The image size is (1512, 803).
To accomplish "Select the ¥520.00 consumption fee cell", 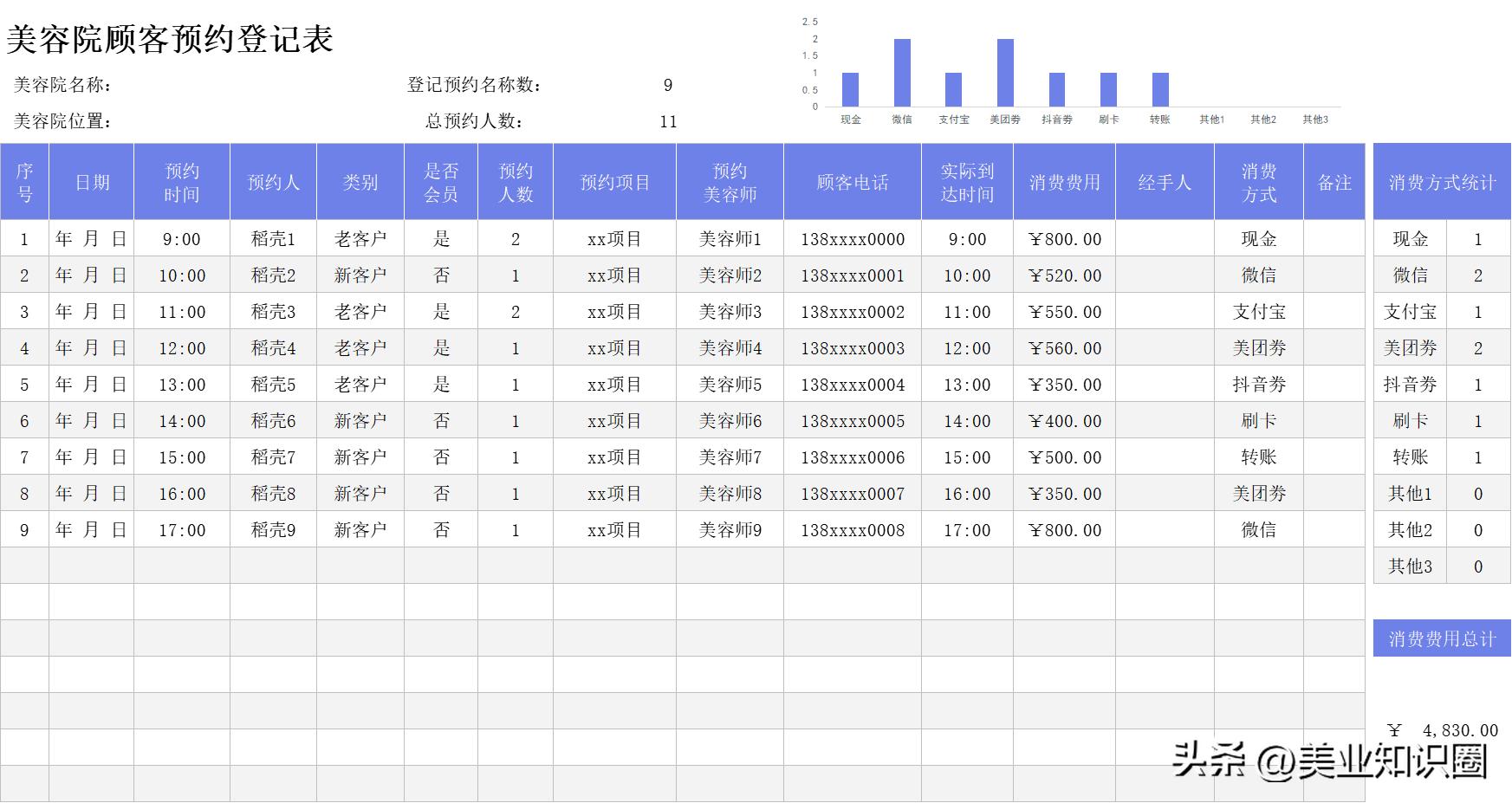I will click(1064, 275).
